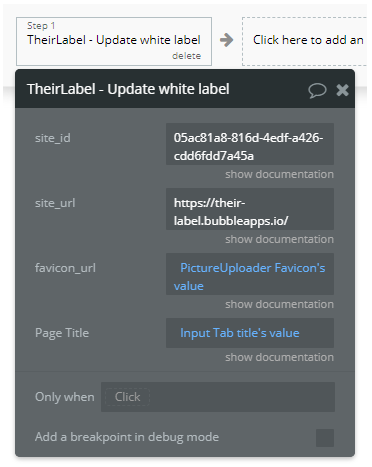The height and width of the screenshot is (467, 372).
Task: Click the panel title bar text
Action: 128,89
